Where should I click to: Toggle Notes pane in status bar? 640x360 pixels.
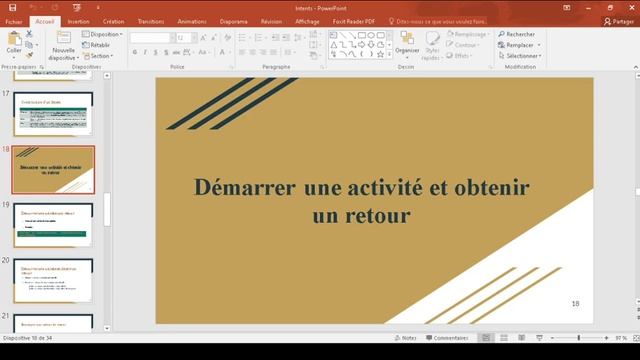pyautogui.click(x=405, y=338)
